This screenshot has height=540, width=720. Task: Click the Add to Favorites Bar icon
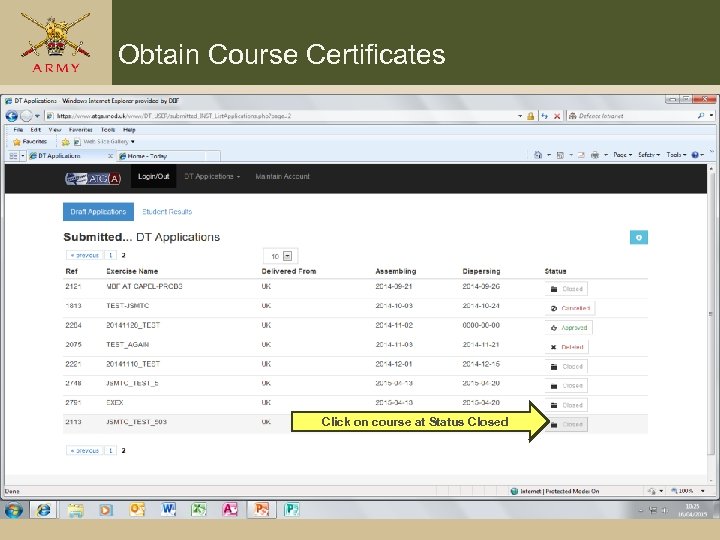point(66,142)
